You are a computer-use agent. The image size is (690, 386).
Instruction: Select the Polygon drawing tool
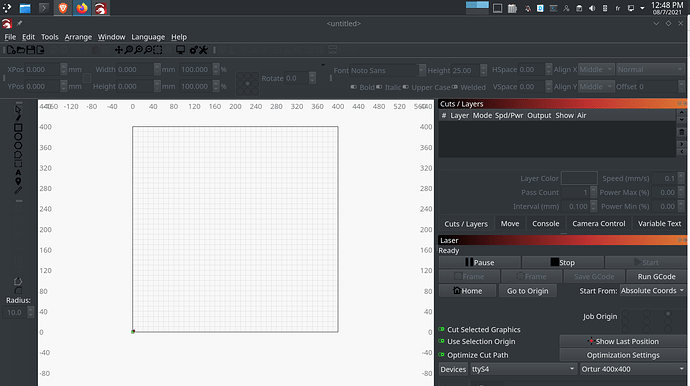tap(18, 146)
